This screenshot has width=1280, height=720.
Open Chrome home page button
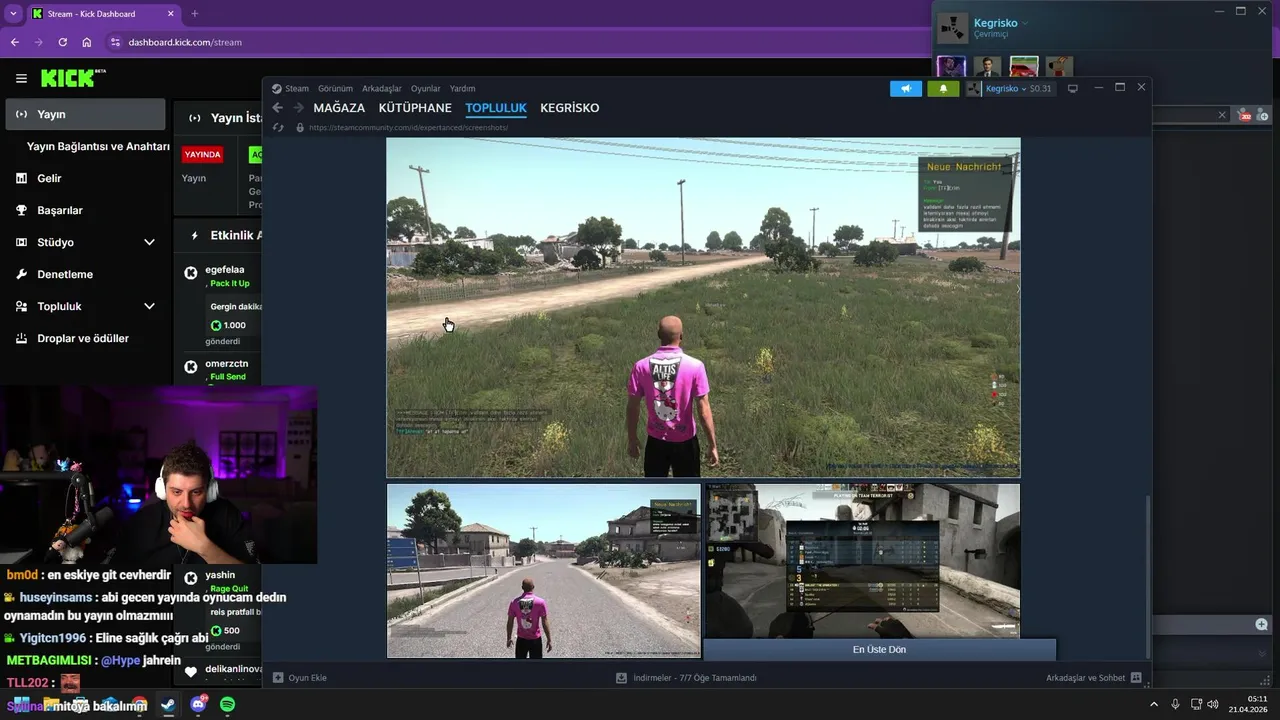[87, 42]
